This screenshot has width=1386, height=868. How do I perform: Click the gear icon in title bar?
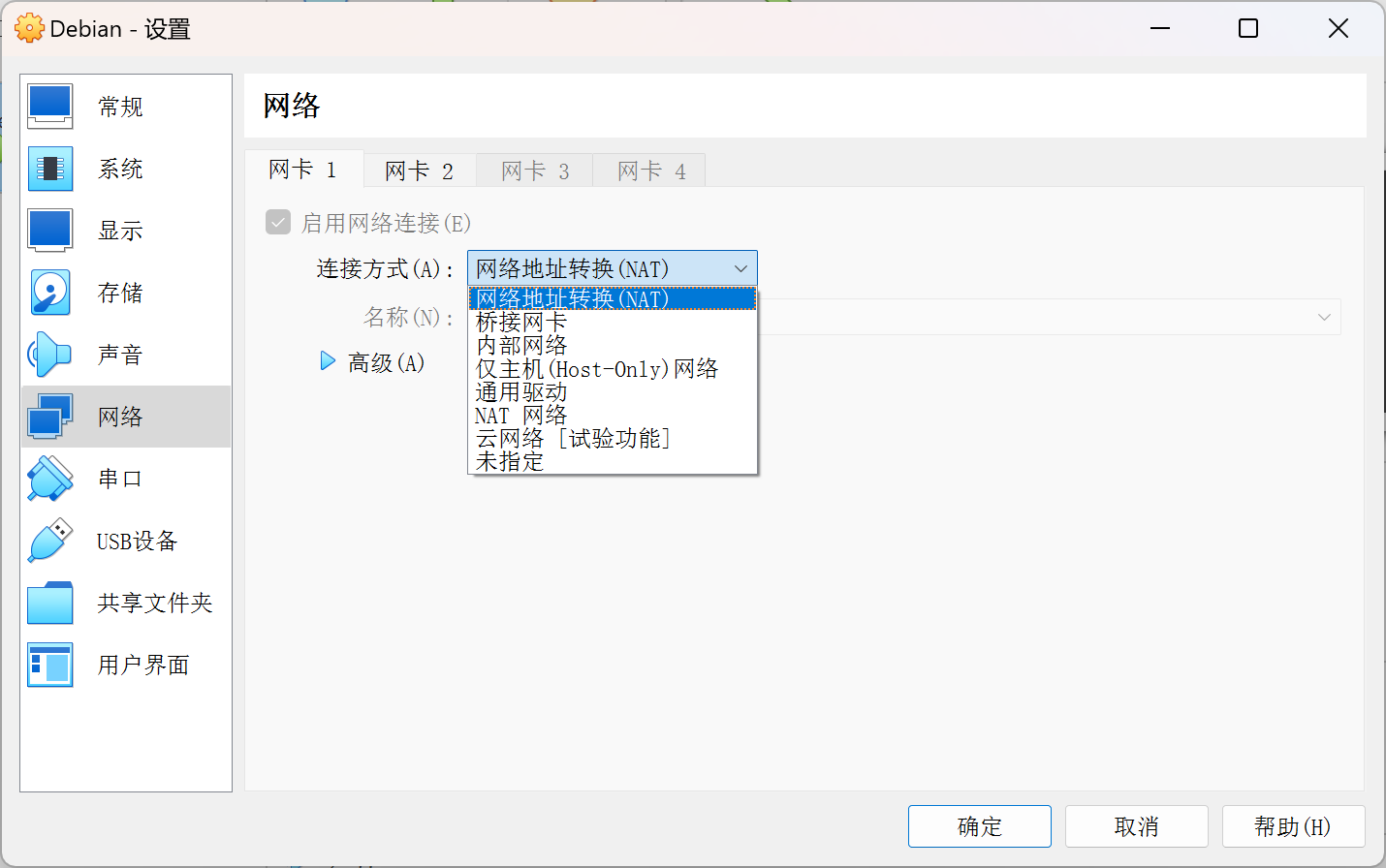tap(30, 28)
